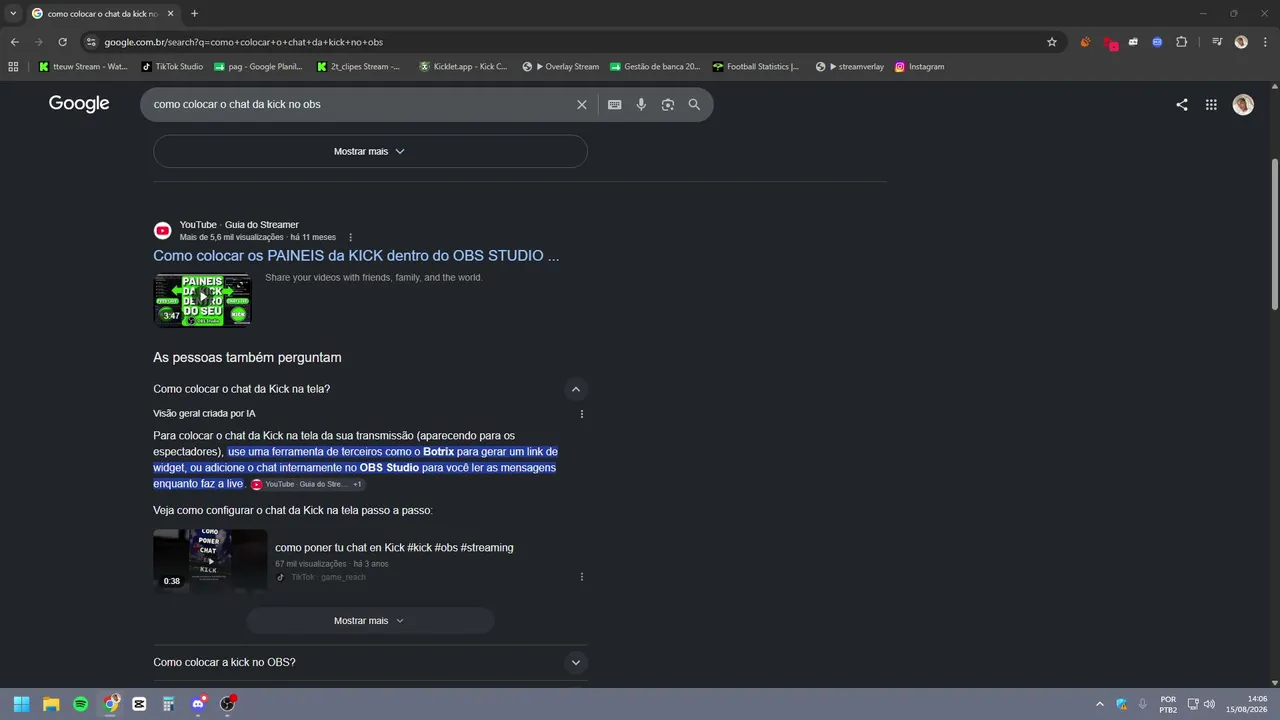Go back to the previous page

(14, 42)
